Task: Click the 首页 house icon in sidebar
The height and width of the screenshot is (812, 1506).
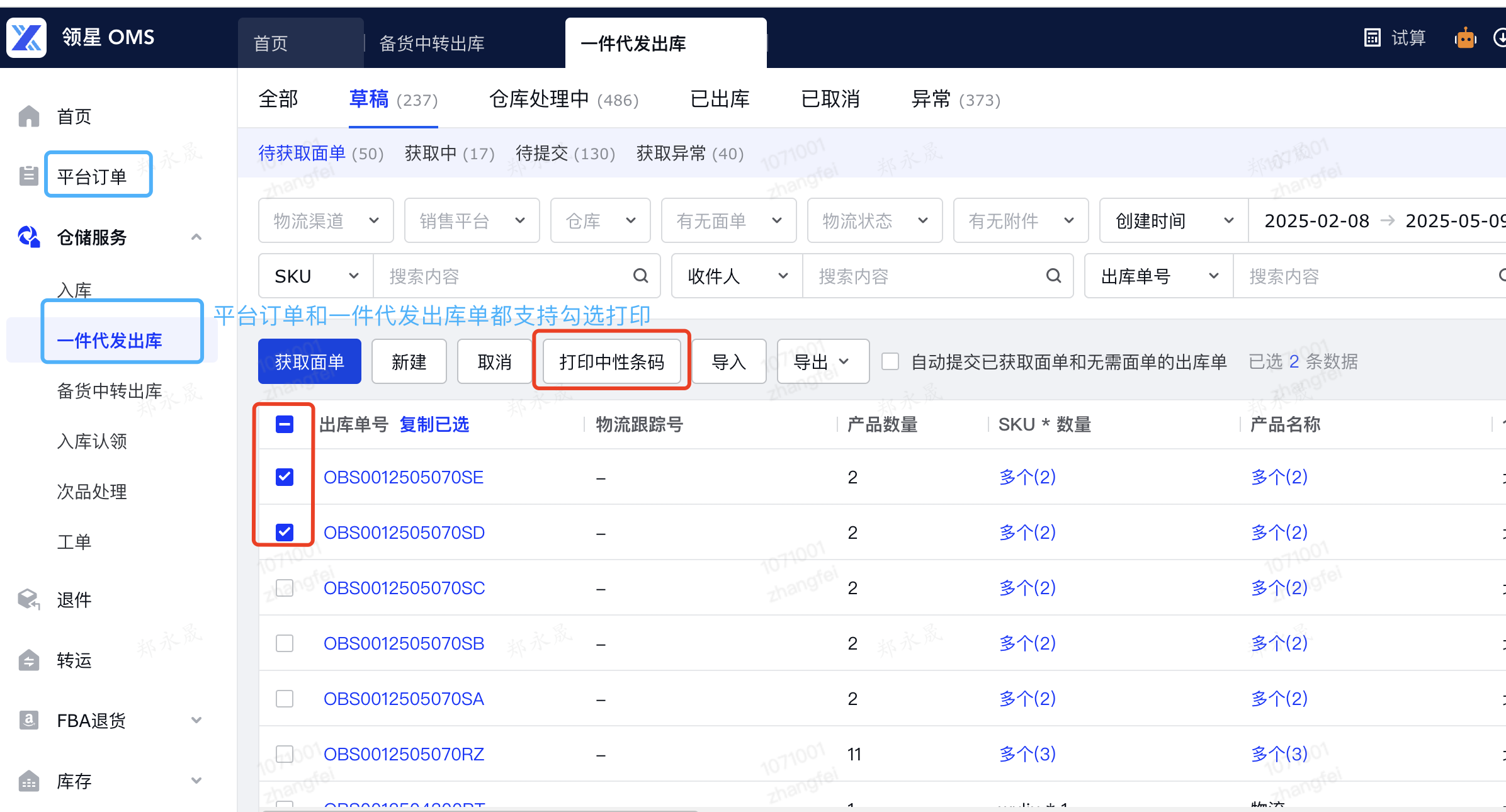Action: [x=29, y=116]
